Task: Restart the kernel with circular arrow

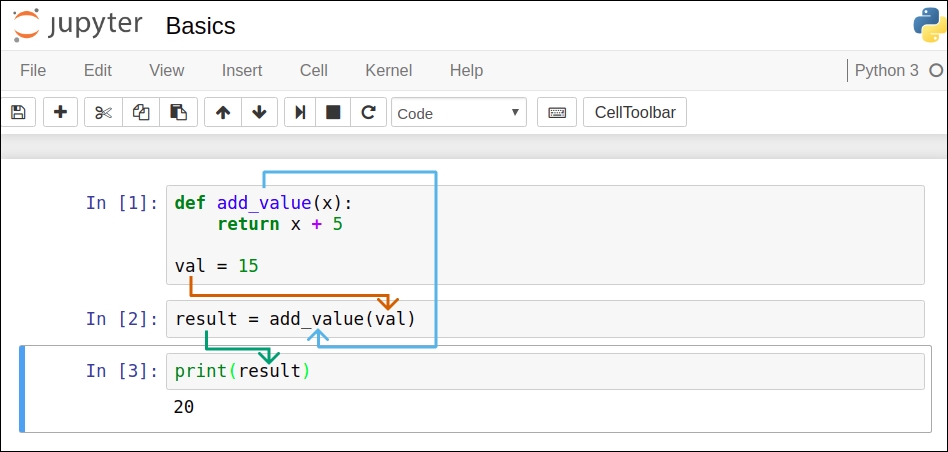Action: [368, 113]
